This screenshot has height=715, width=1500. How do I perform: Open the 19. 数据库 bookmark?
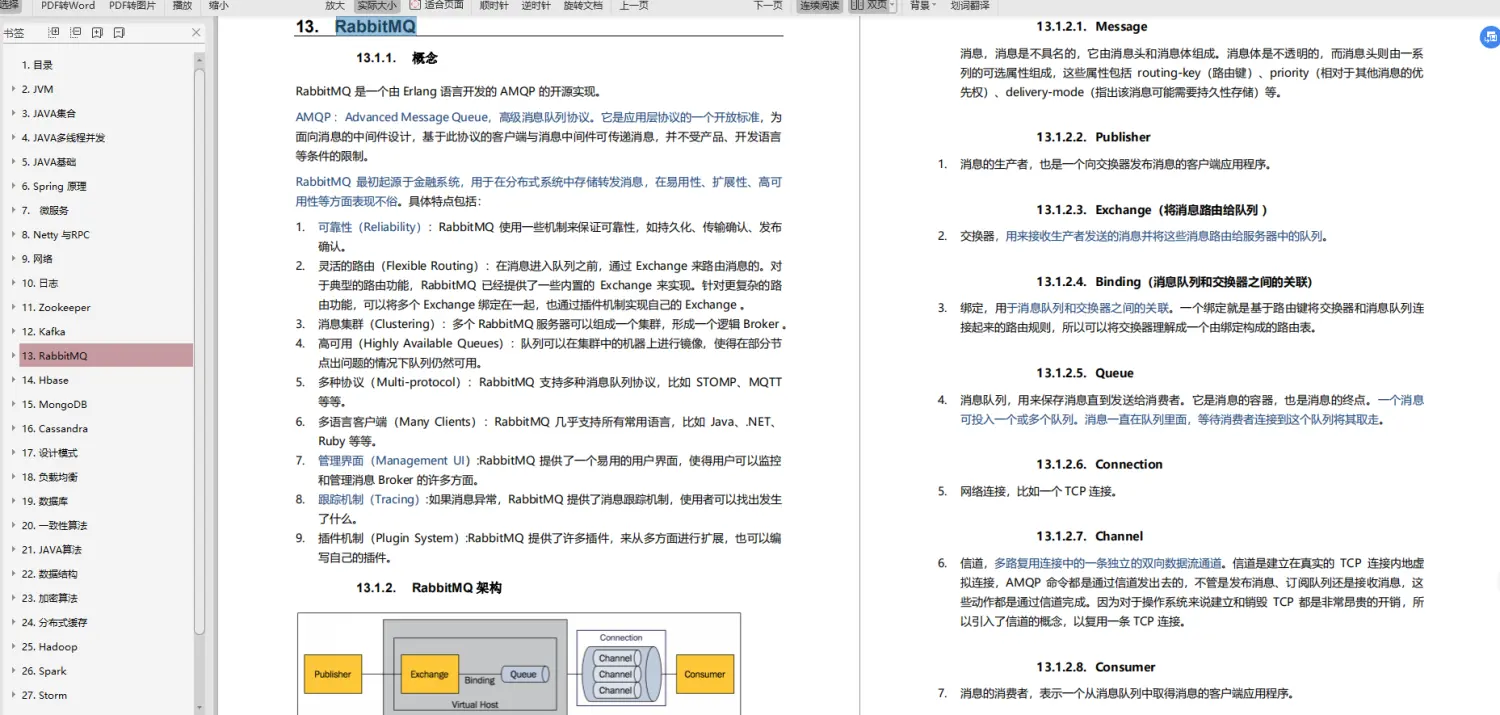(x=44, y=501)
